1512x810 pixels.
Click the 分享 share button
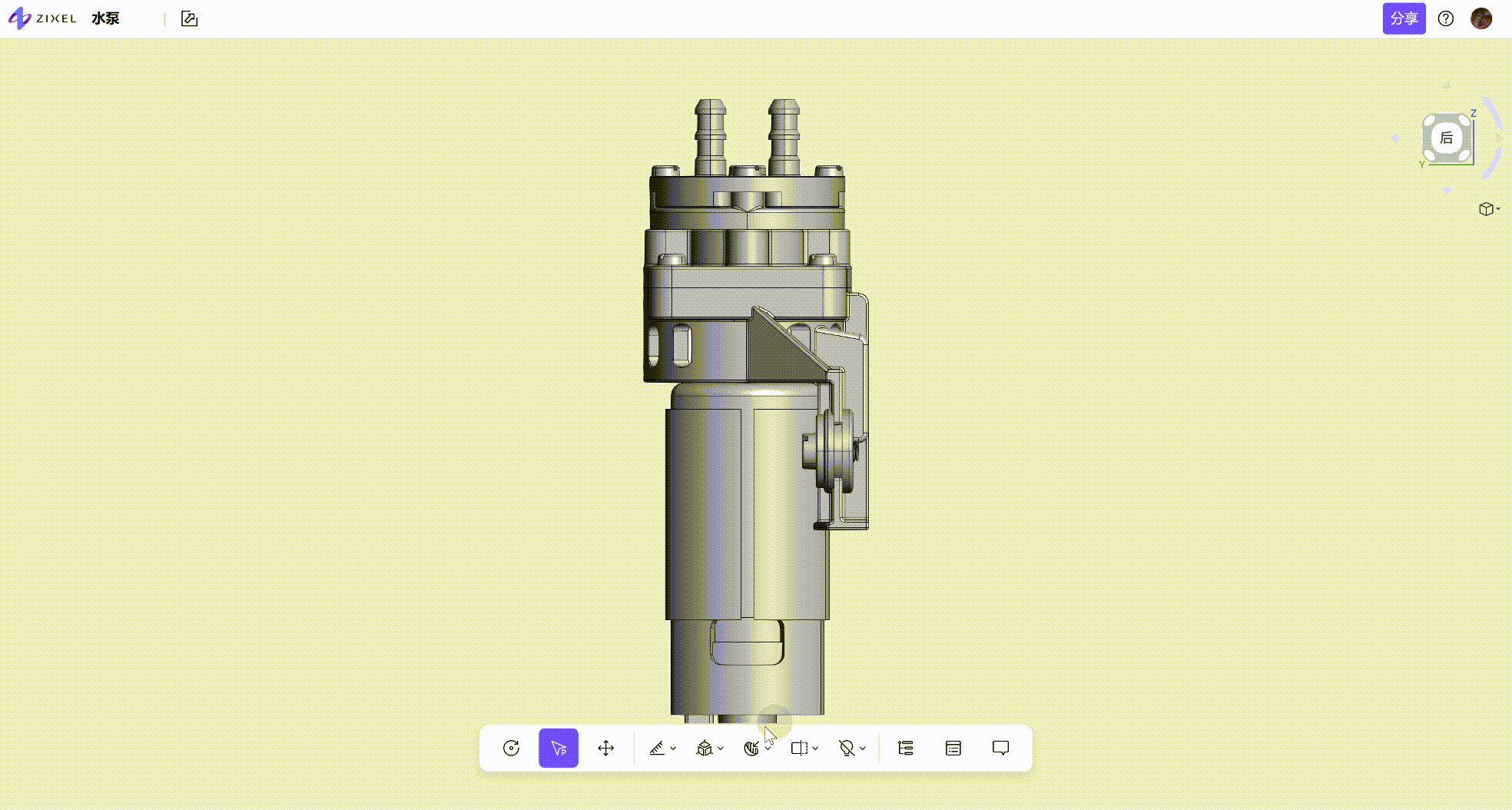coord(1404,18)
